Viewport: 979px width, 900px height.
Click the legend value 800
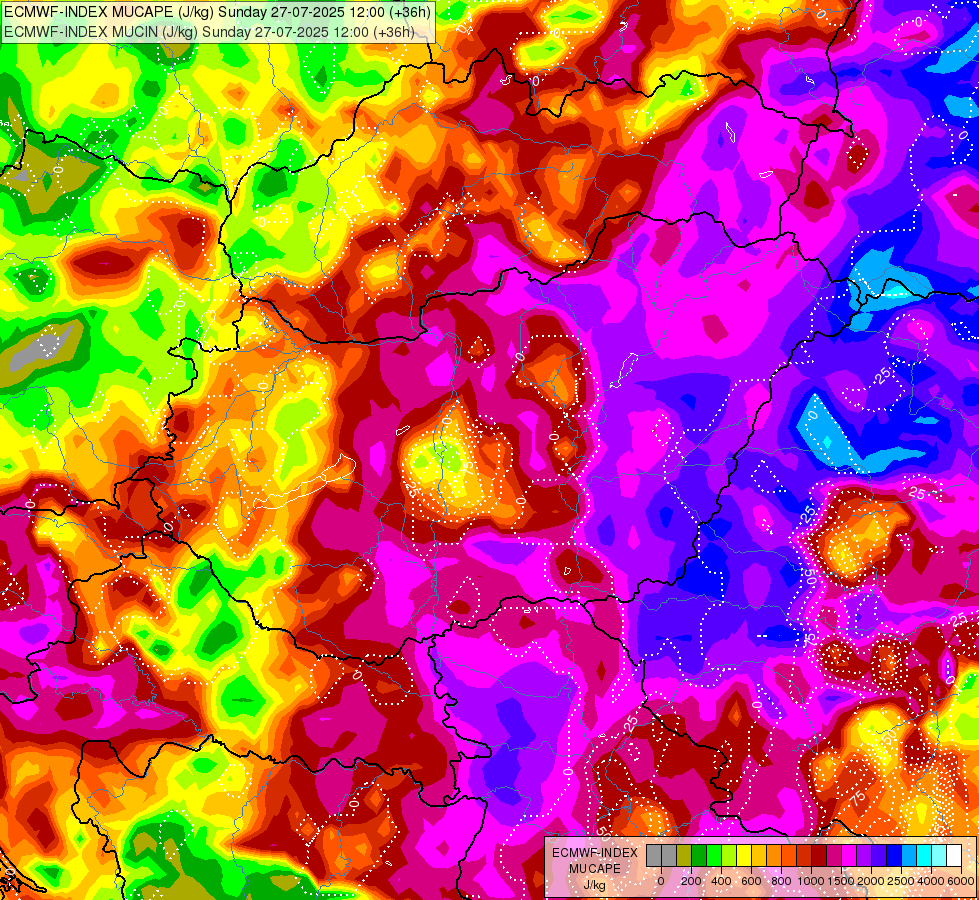pos(781,881)
